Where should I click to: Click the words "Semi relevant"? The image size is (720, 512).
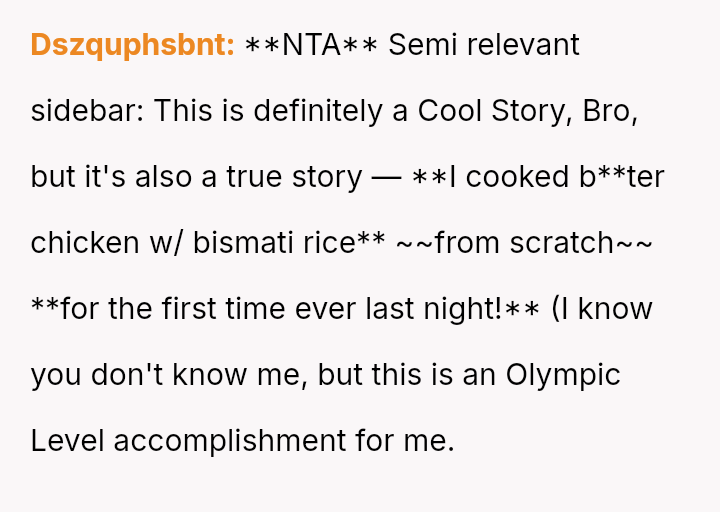click(484, 45)
